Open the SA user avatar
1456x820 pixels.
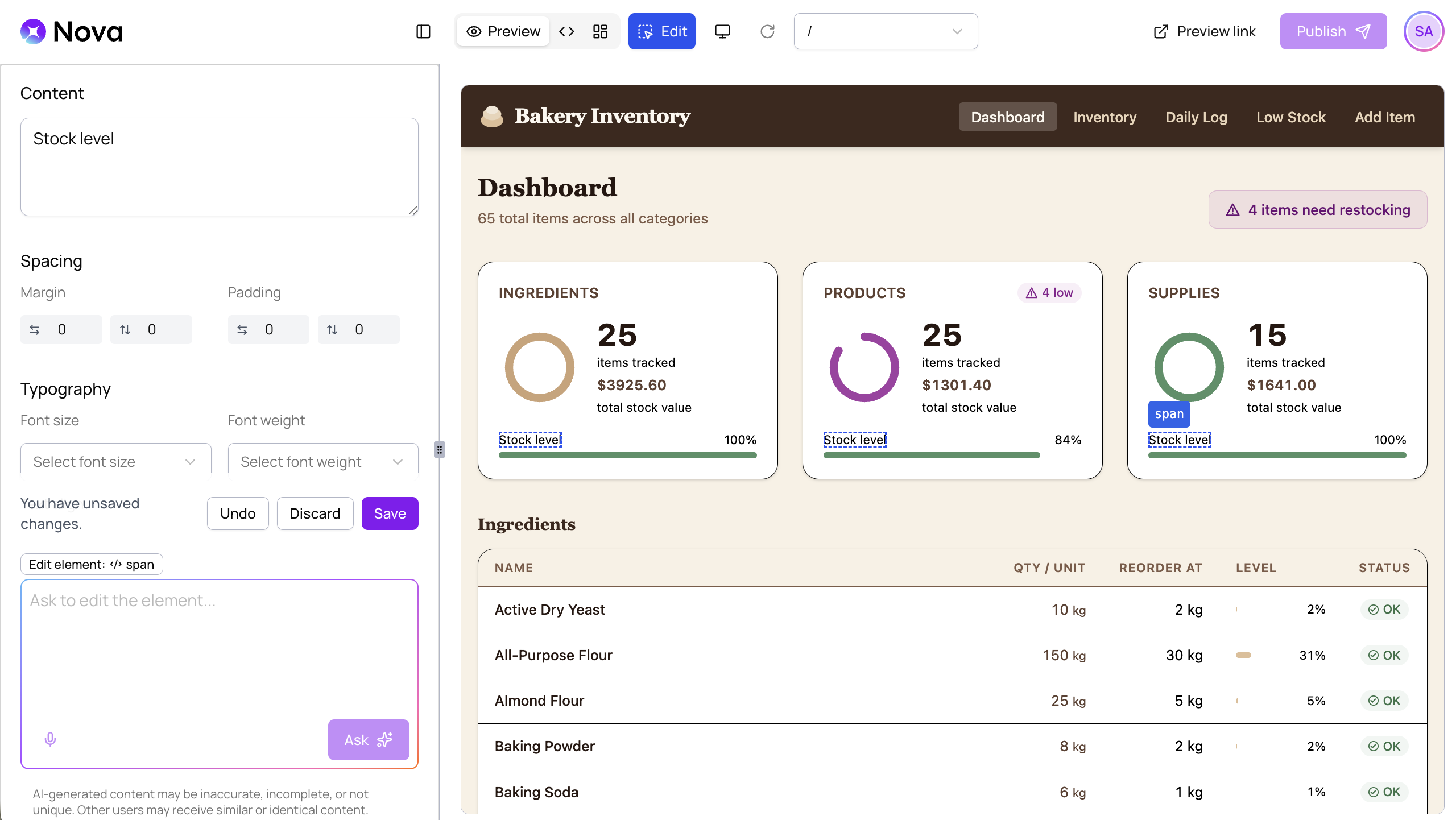(x=1424, y=31)
